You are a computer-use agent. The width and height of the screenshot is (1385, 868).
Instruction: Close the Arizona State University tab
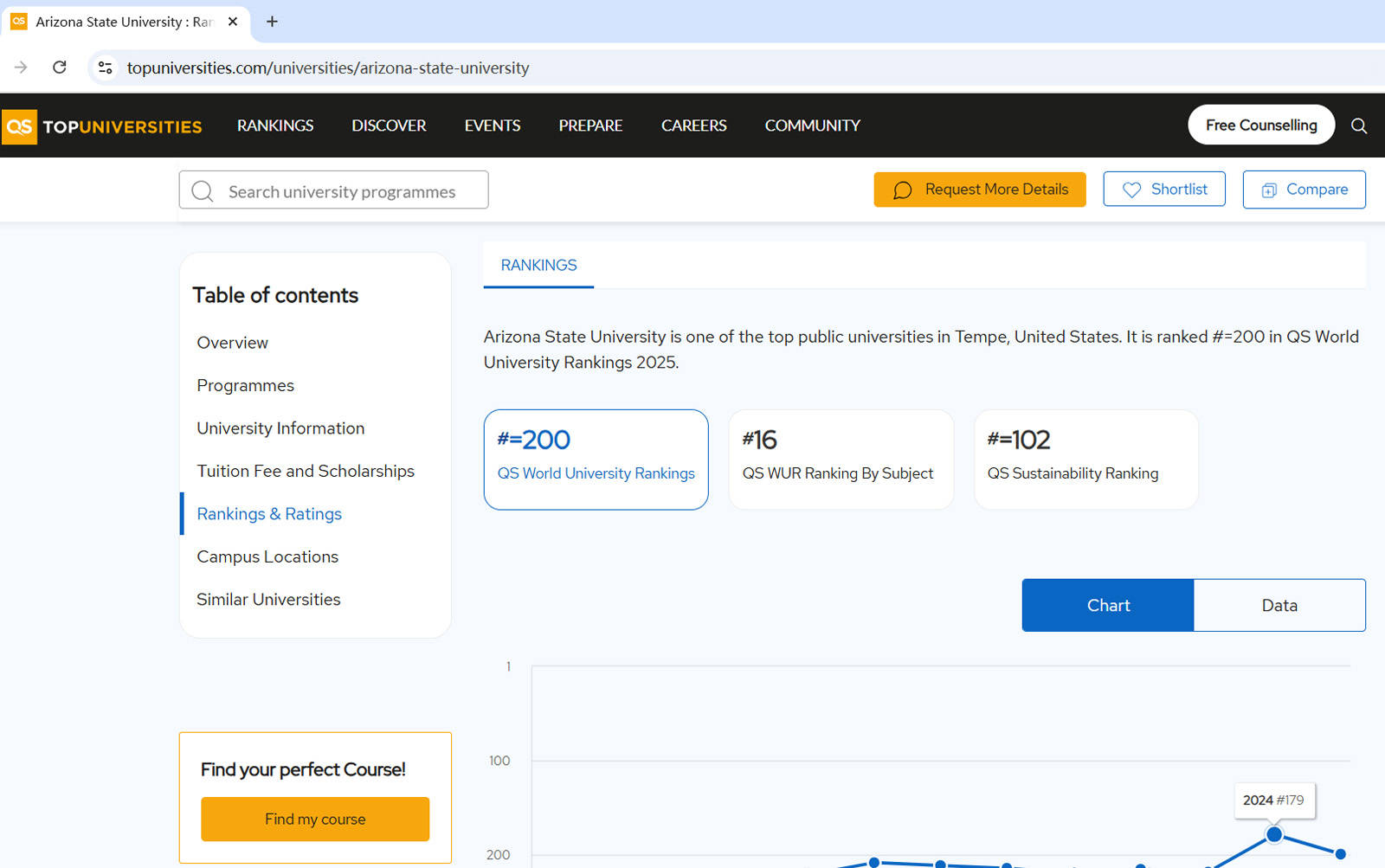point(233,22)
